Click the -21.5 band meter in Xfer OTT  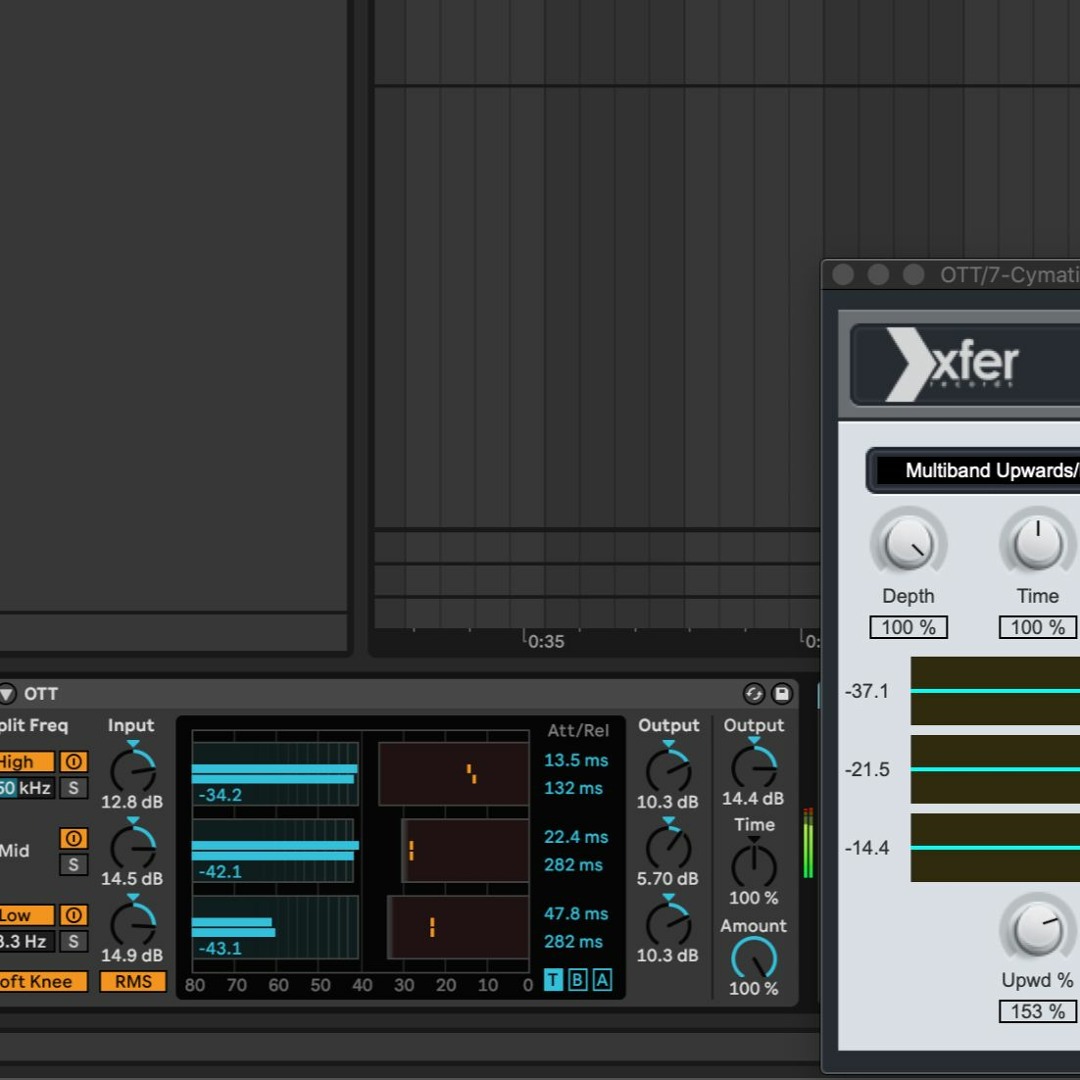coord(995,769)
